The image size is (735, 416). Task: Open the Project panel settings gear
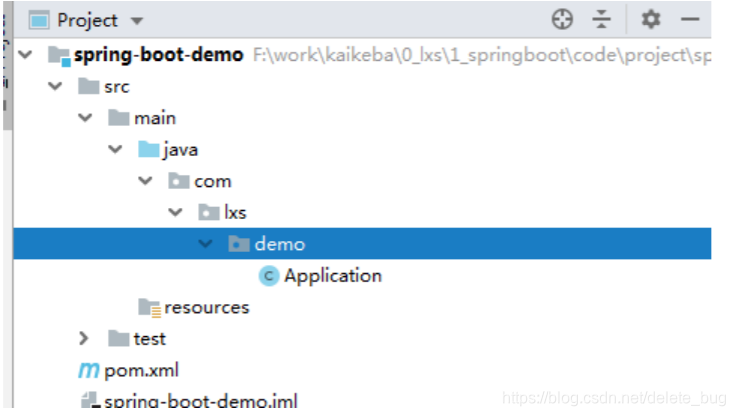point(651,20)
